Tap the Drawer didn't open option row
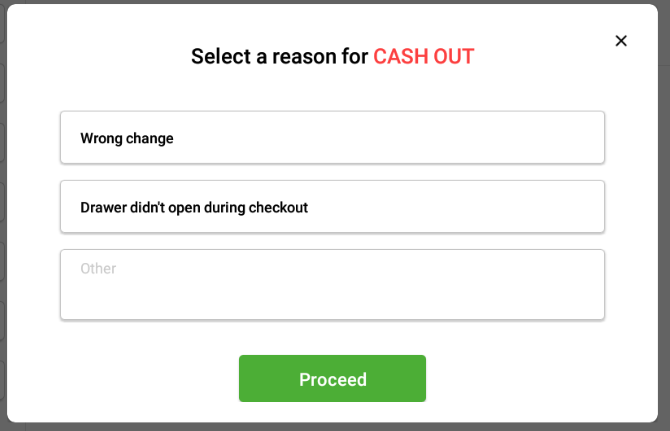Image resolution: width=670 pixels, height=431 pixels. point(332,207)
